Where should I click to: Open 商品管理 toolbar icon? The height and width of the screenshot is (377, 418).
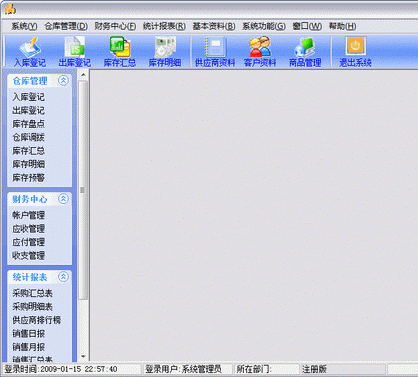305,52
